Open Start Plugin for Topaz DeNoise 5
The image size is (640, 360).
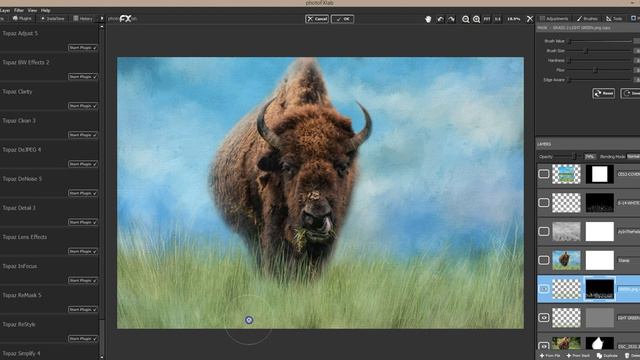(83, 193)
